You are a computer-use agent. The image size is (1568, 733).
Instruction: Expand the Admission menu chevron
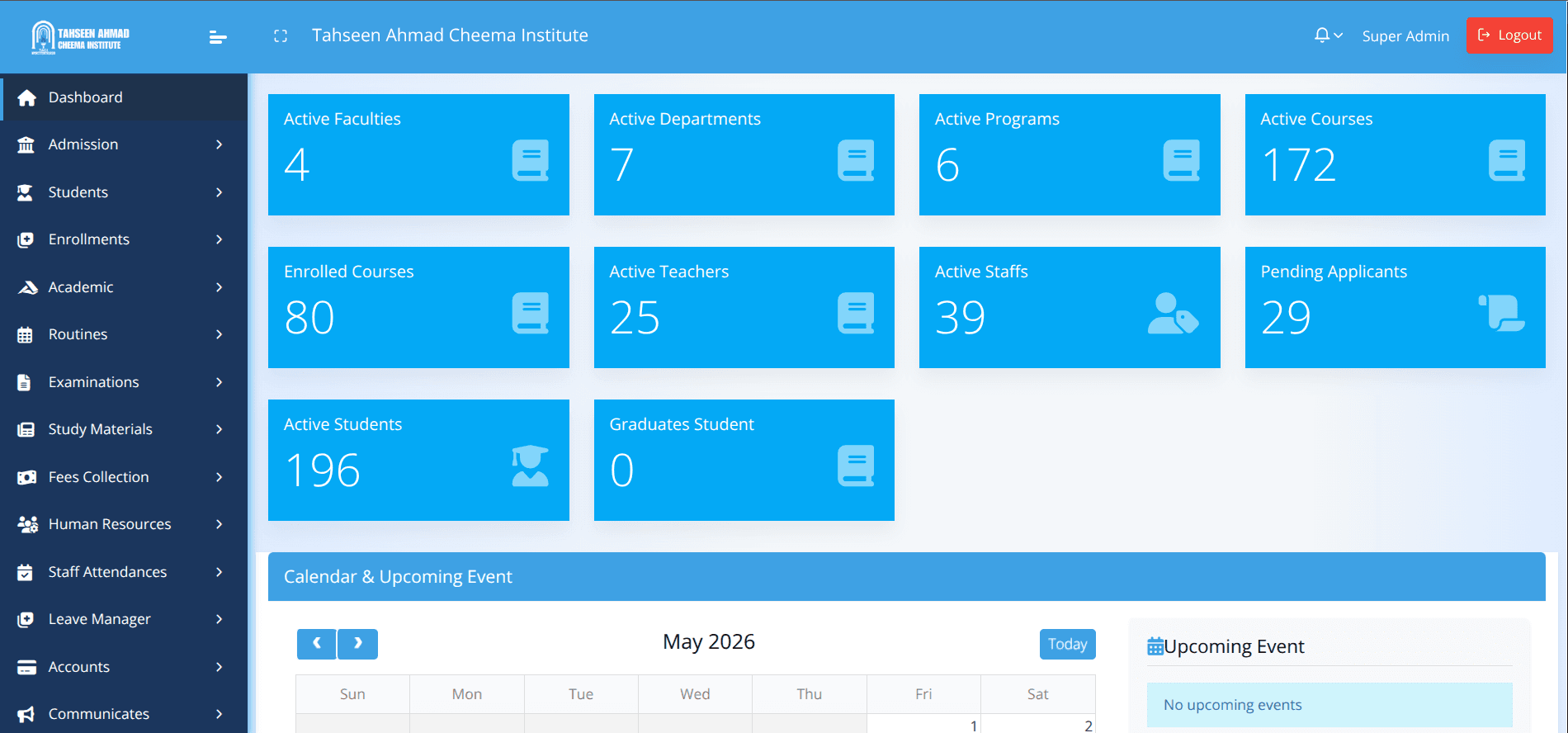pyautogui.click(x=219, y=144)
